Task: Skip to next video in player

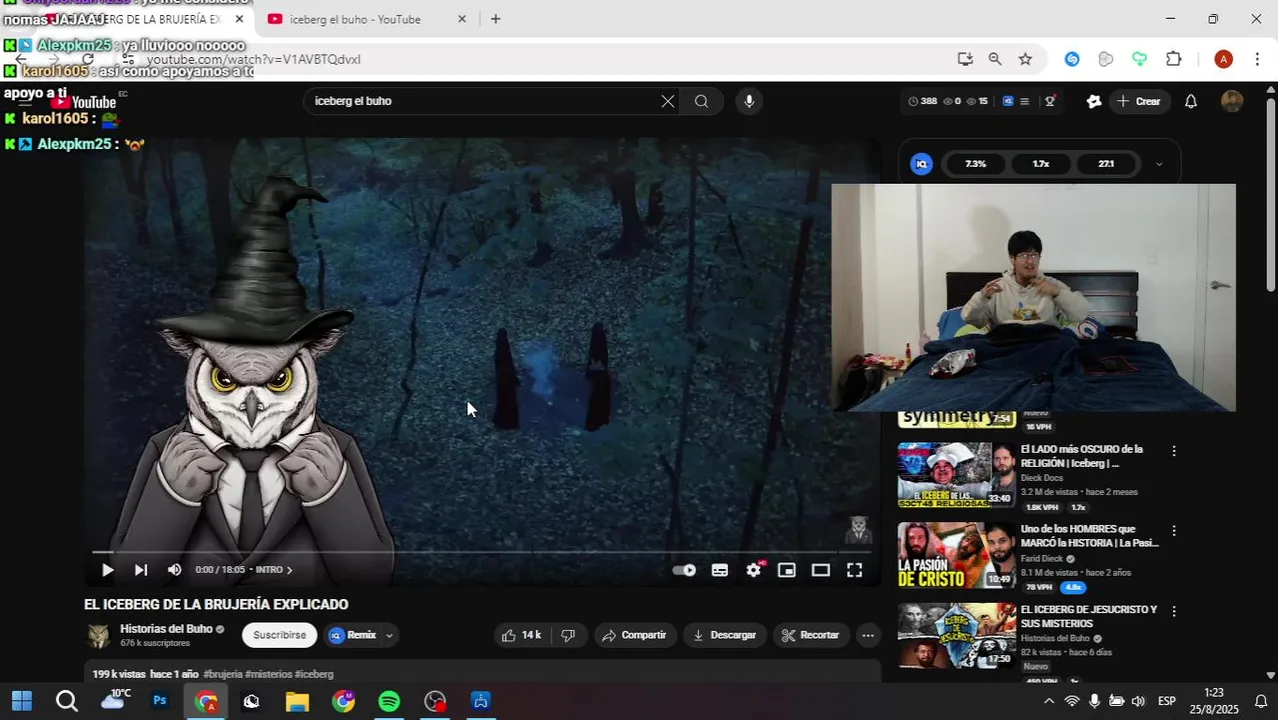Action: 141,570
